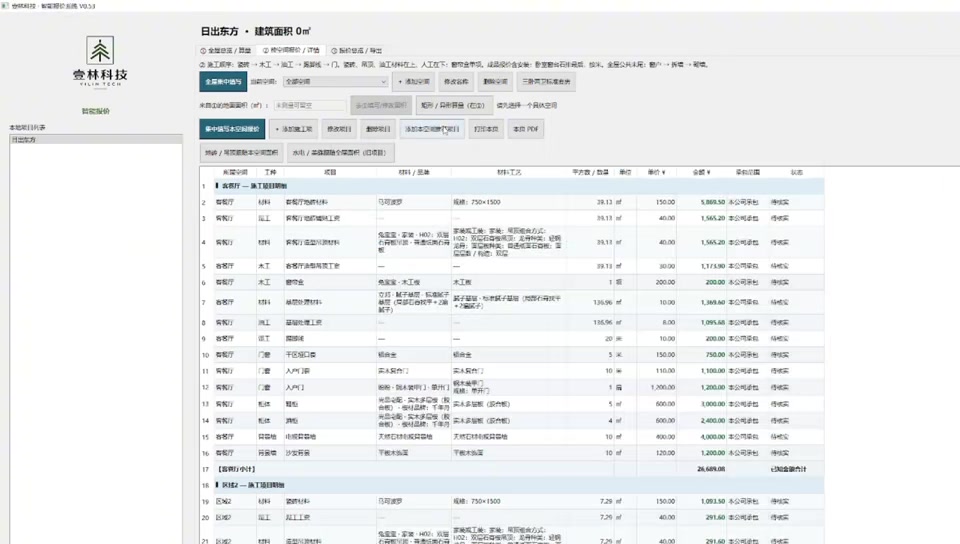Click the 水电 whole-house area (旧项目) button
This screenshot has height=544, width=960.
pos(339,153)
